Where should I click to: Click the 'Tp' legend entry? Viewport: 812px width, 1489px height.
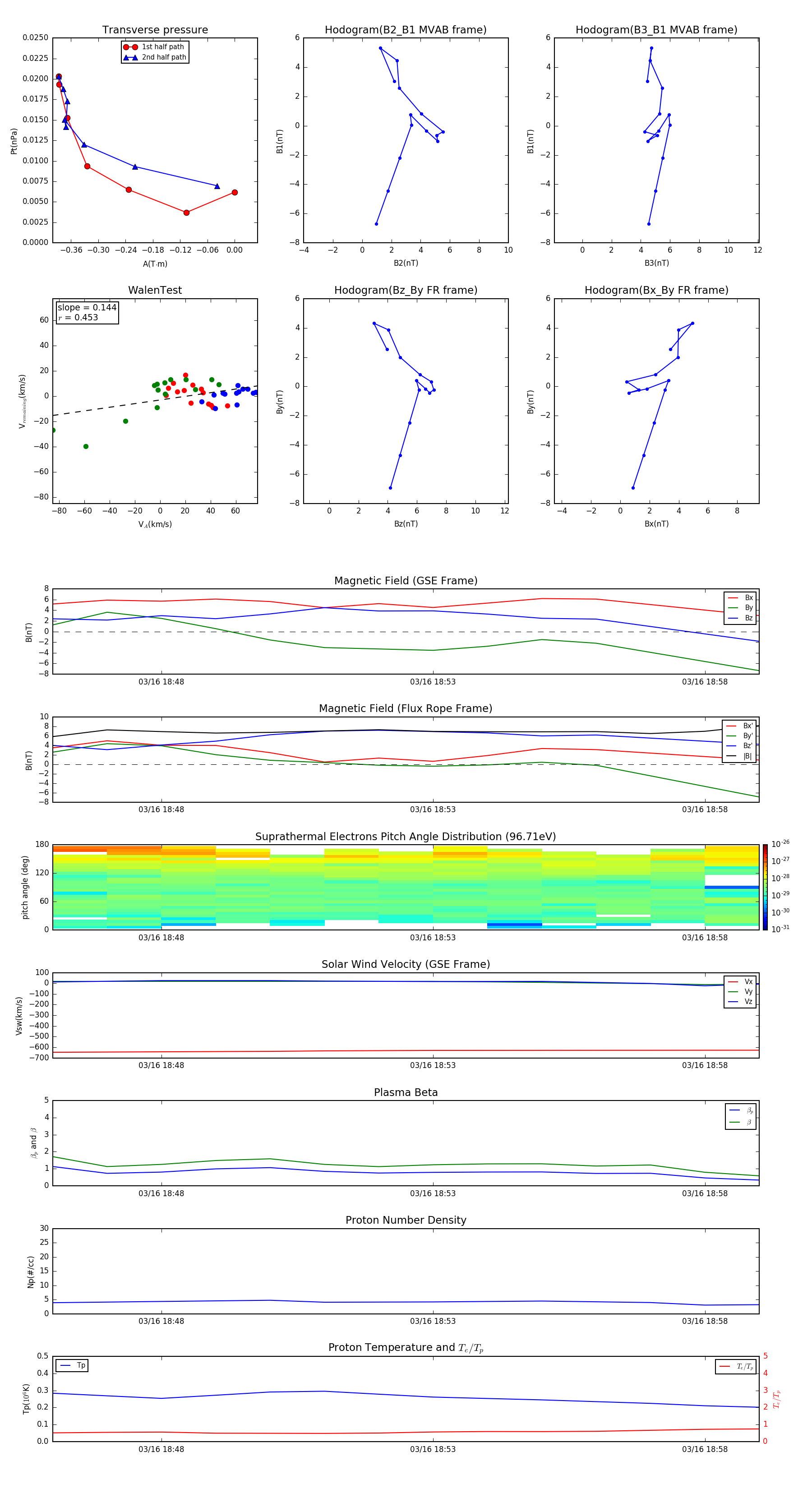tap(72, 1365)
